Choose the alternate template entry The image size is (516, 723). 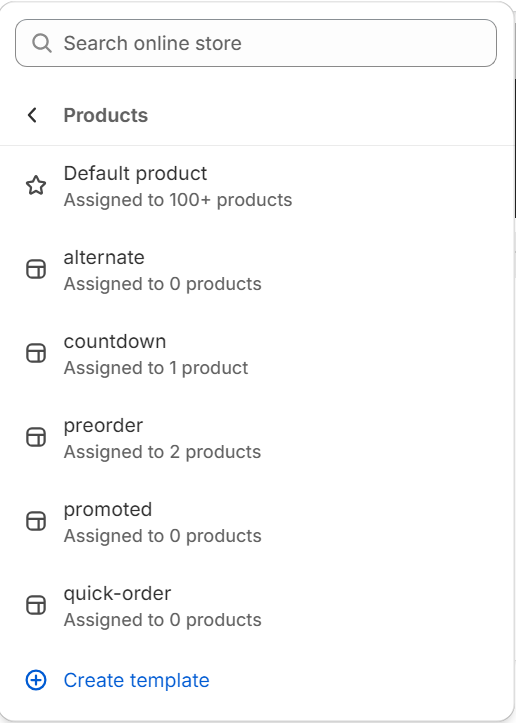(x=256, y=270)
